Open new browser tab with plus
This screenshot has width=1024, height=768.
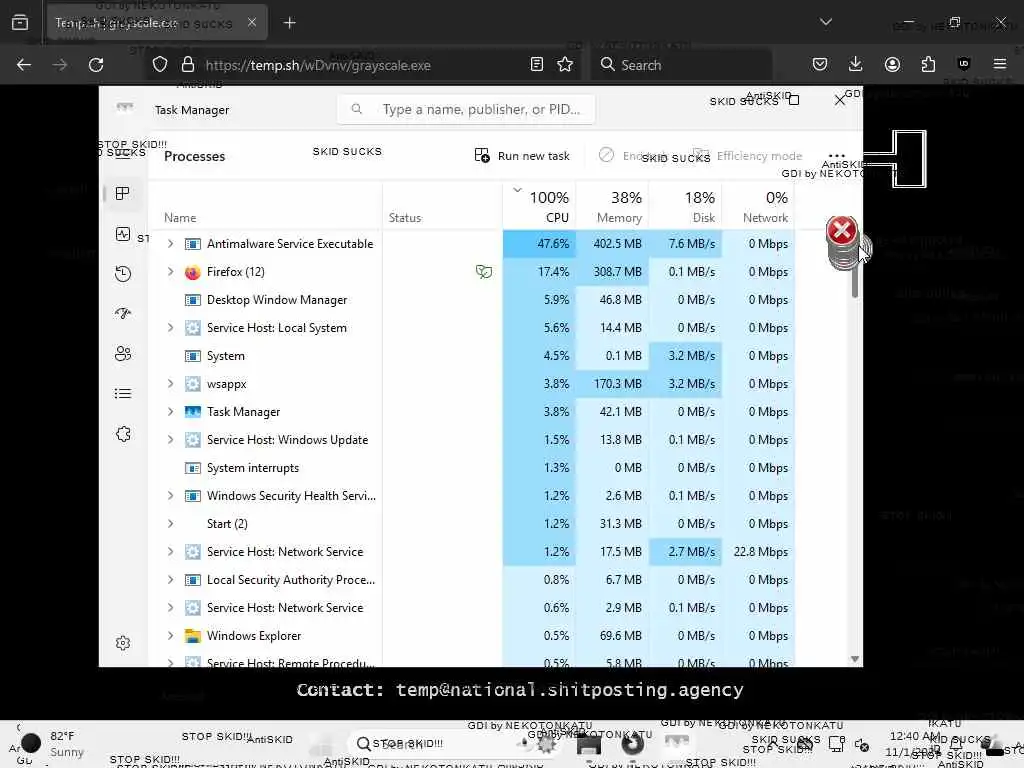point(290,23)
